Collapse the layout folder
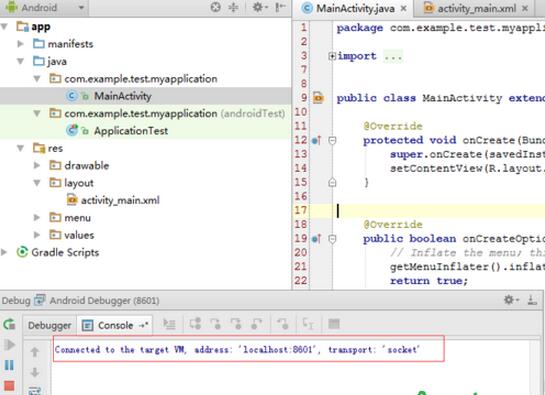 [x=37, y=183]
